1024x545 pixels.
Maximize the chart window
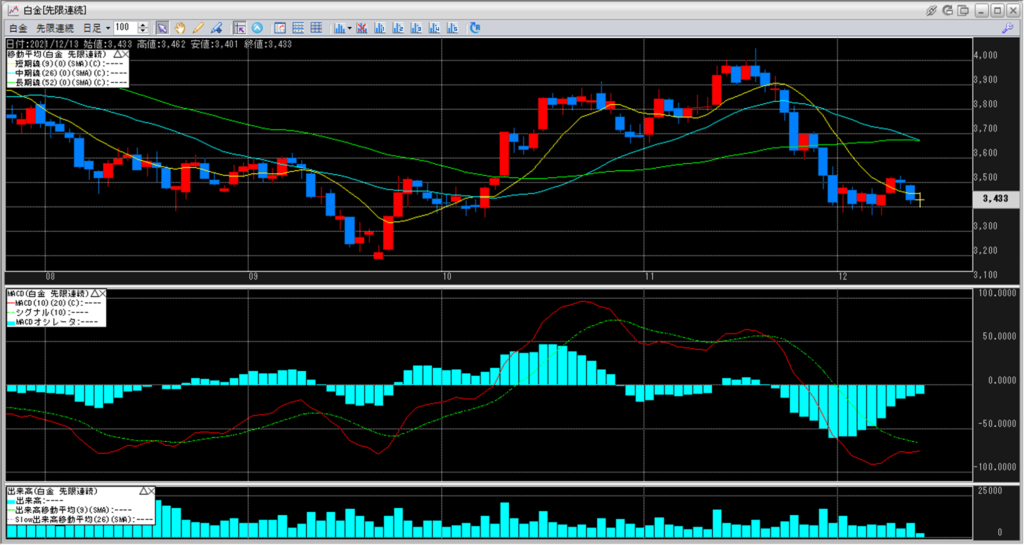pyautogui.click(x=997, y=10)
